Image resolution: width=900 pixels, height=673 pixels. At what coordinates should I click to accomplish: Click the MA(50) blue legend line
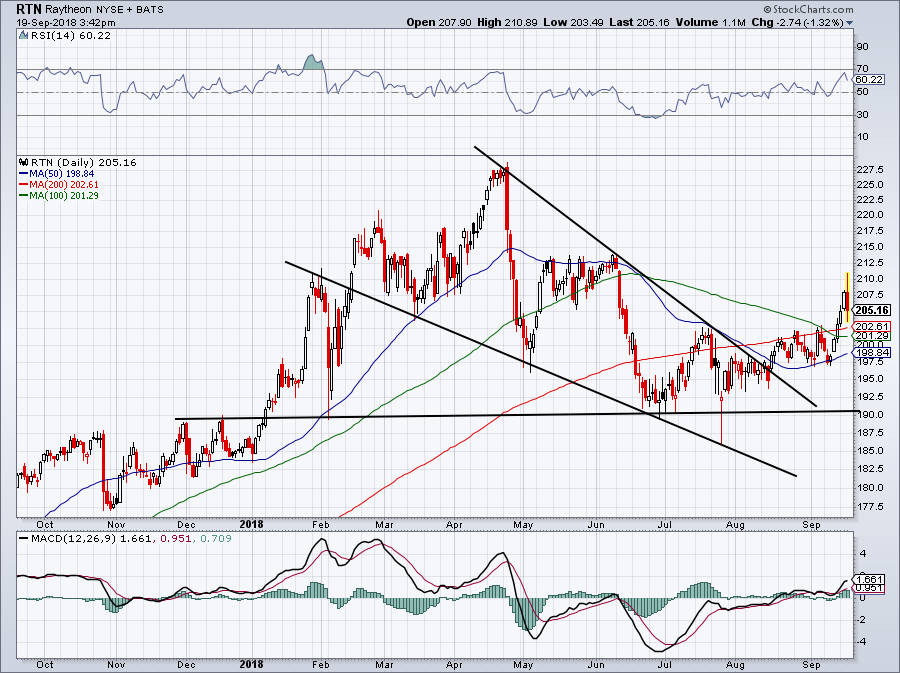(x=24, y=174)
